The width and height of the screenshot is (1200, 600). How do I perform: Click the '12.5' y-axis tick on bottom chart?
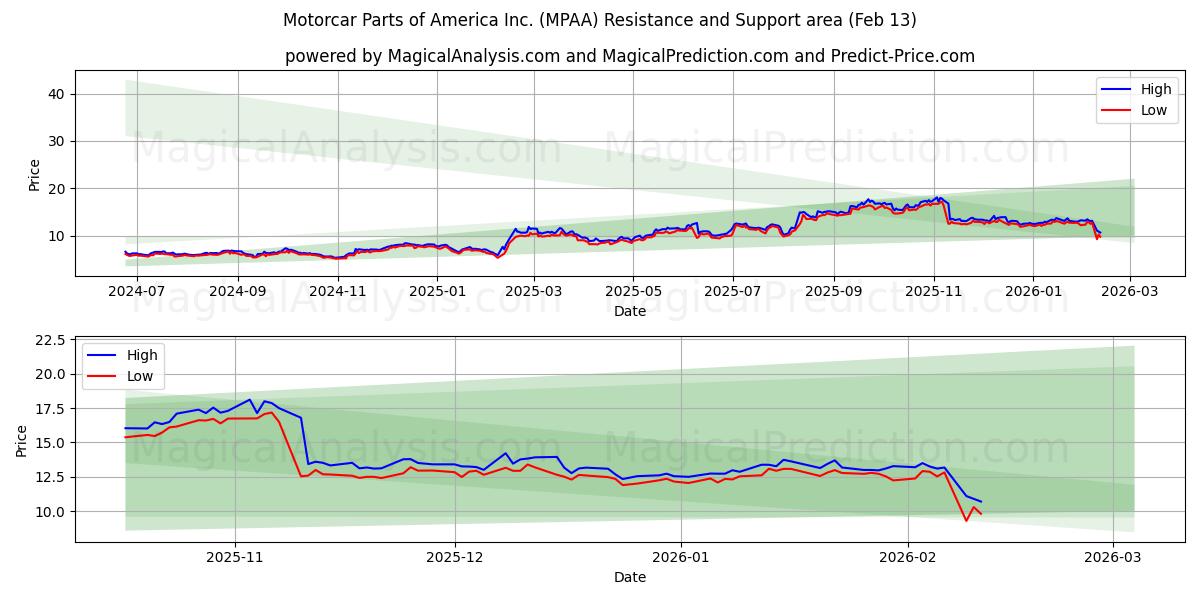[x=52, y=477]
